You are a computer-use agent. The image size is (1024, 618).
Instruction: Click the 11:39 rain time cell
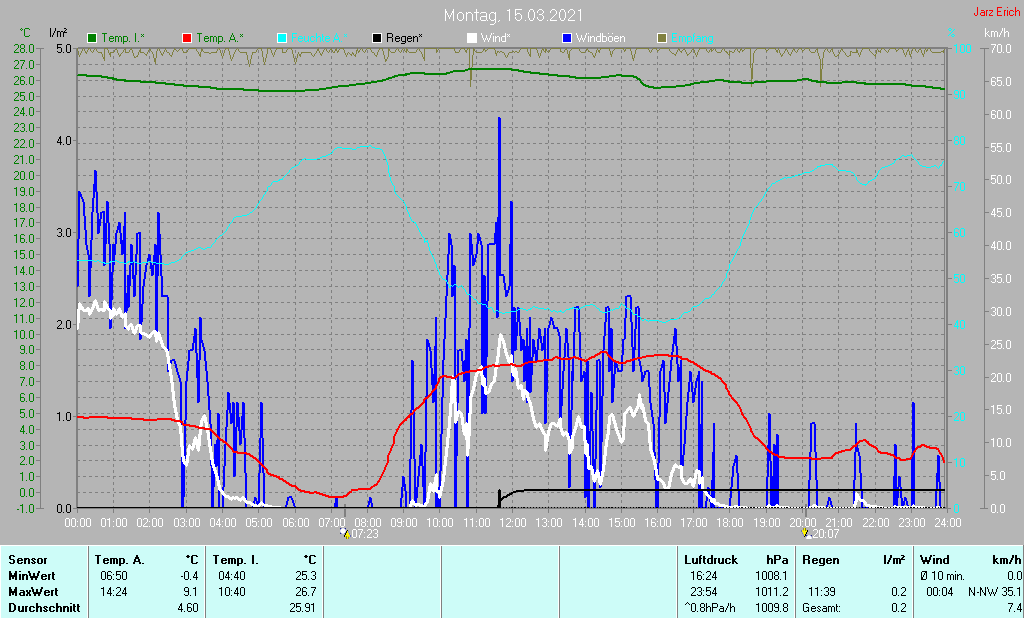pyautogui.click(x=822, y=592)
